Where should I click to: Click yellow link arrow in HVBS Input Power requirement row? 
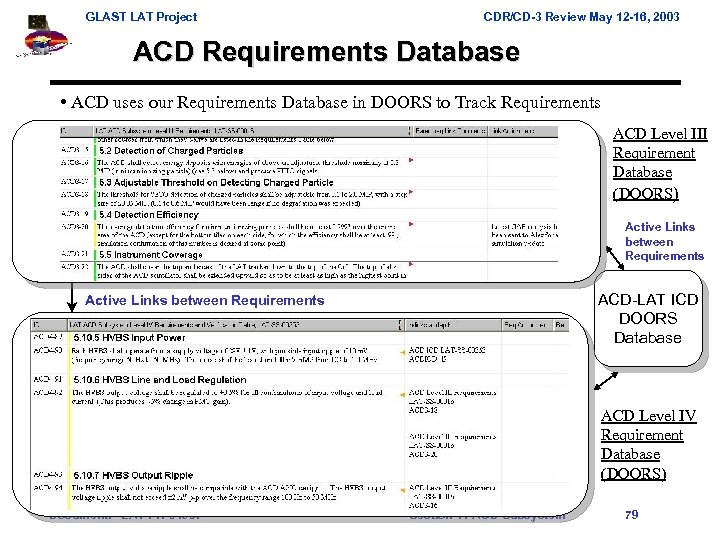(402, 353)
